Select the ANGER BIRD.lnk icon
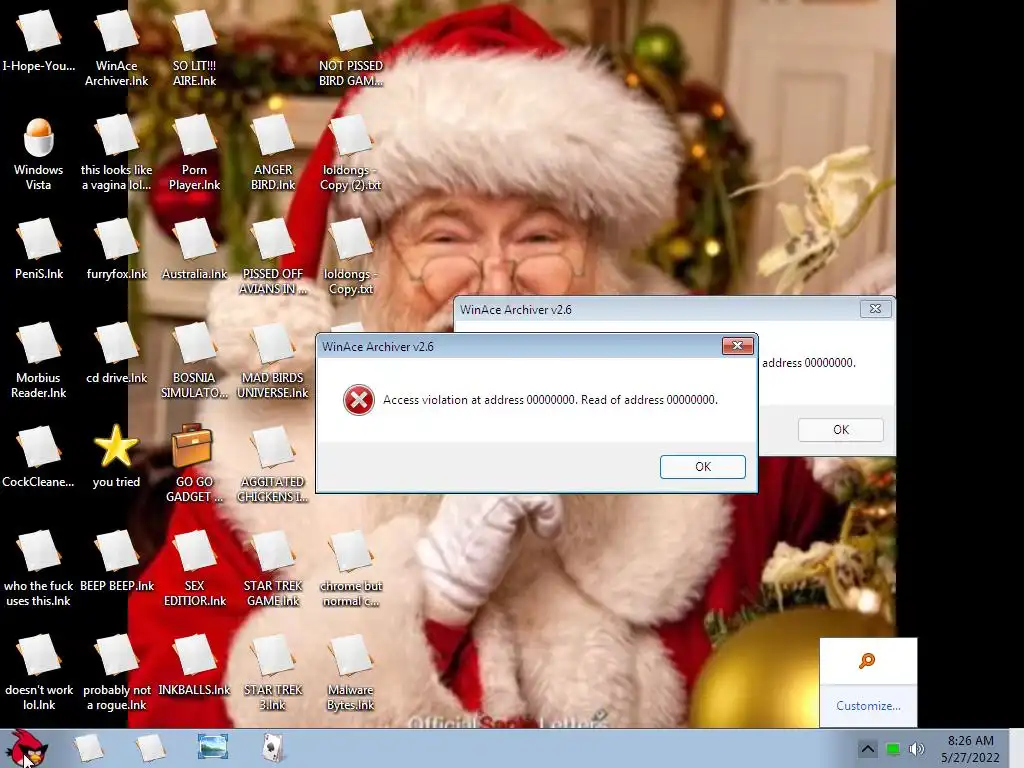Image resolution: width=1024 pixels, height=768 pixels. tap(273, 153)
